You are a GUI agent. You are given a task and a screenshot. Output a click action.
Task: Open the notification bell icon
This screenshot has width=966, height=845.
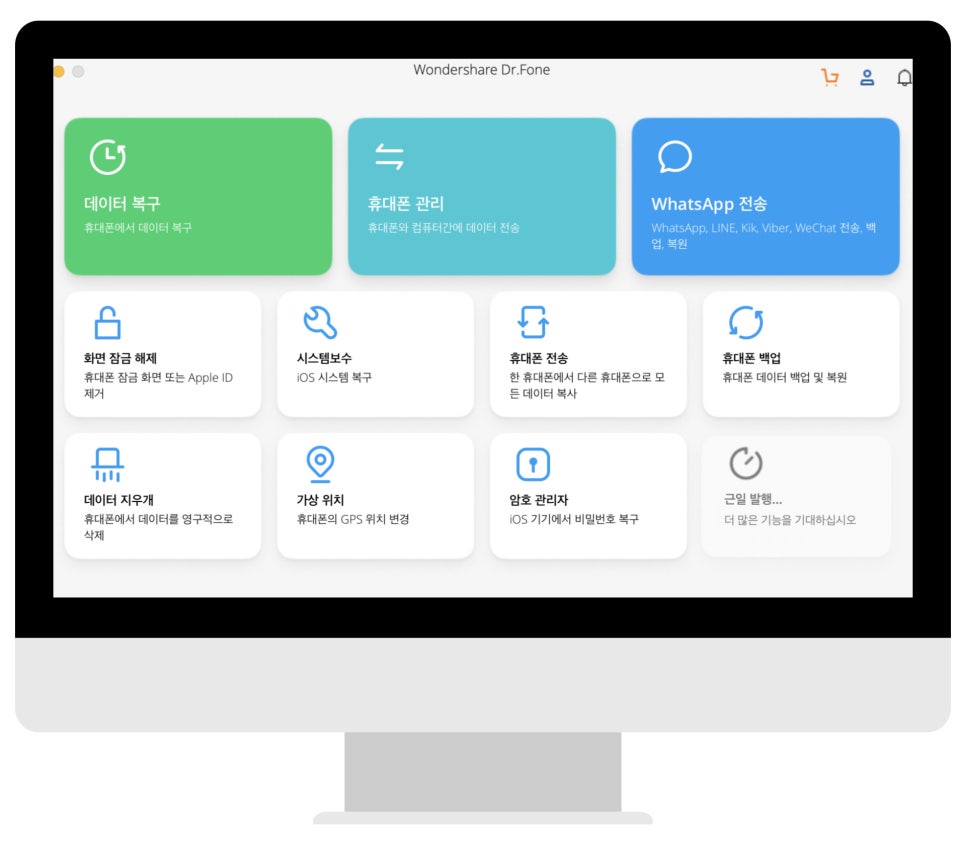pyautogui.click(x=904, y=78)
